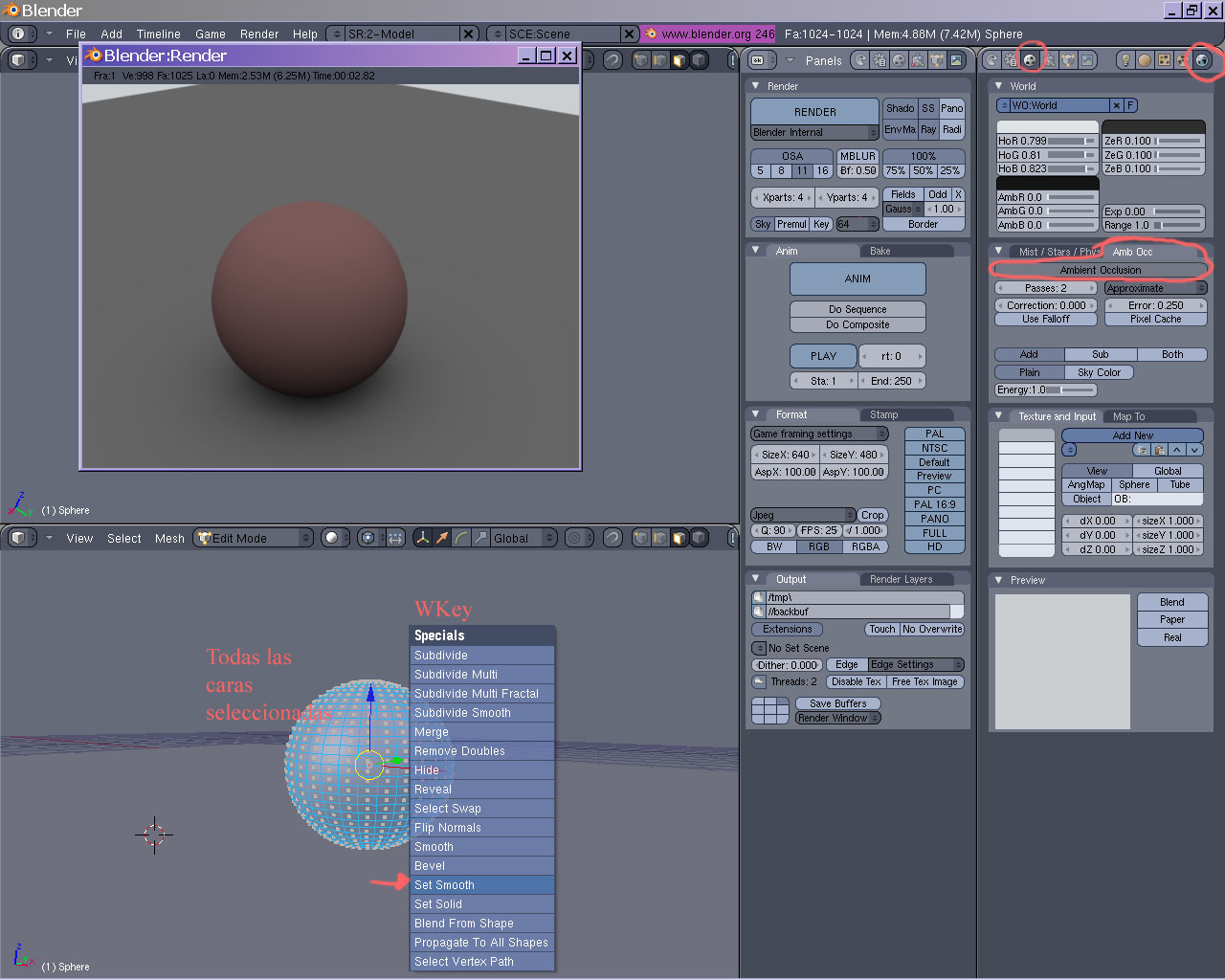Click Add New texture button
The height and width of the screenshot is (980, 1225).
(1133, 435)
